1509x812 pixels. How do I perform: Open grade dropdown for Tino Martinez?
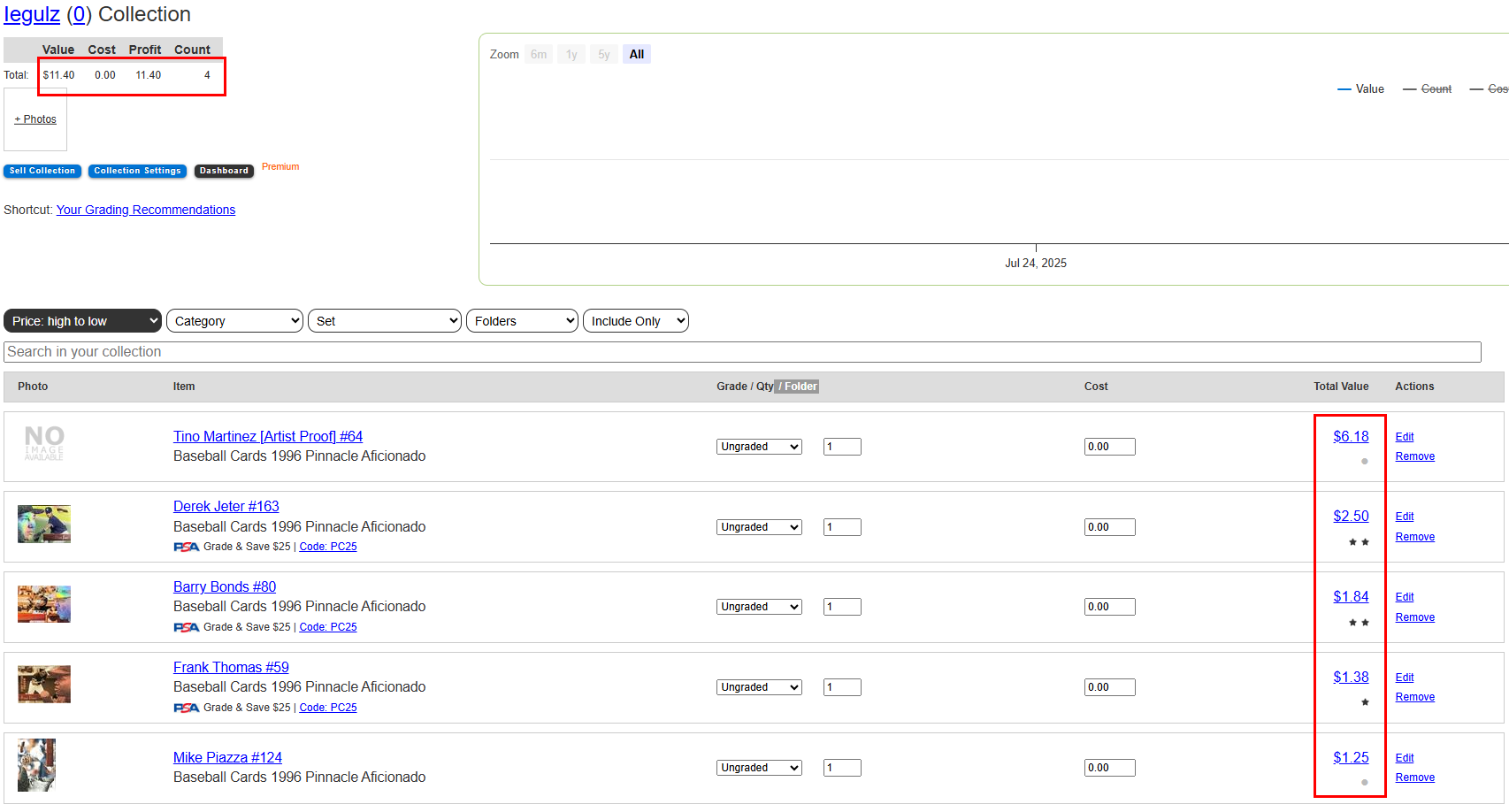[759, 447]
